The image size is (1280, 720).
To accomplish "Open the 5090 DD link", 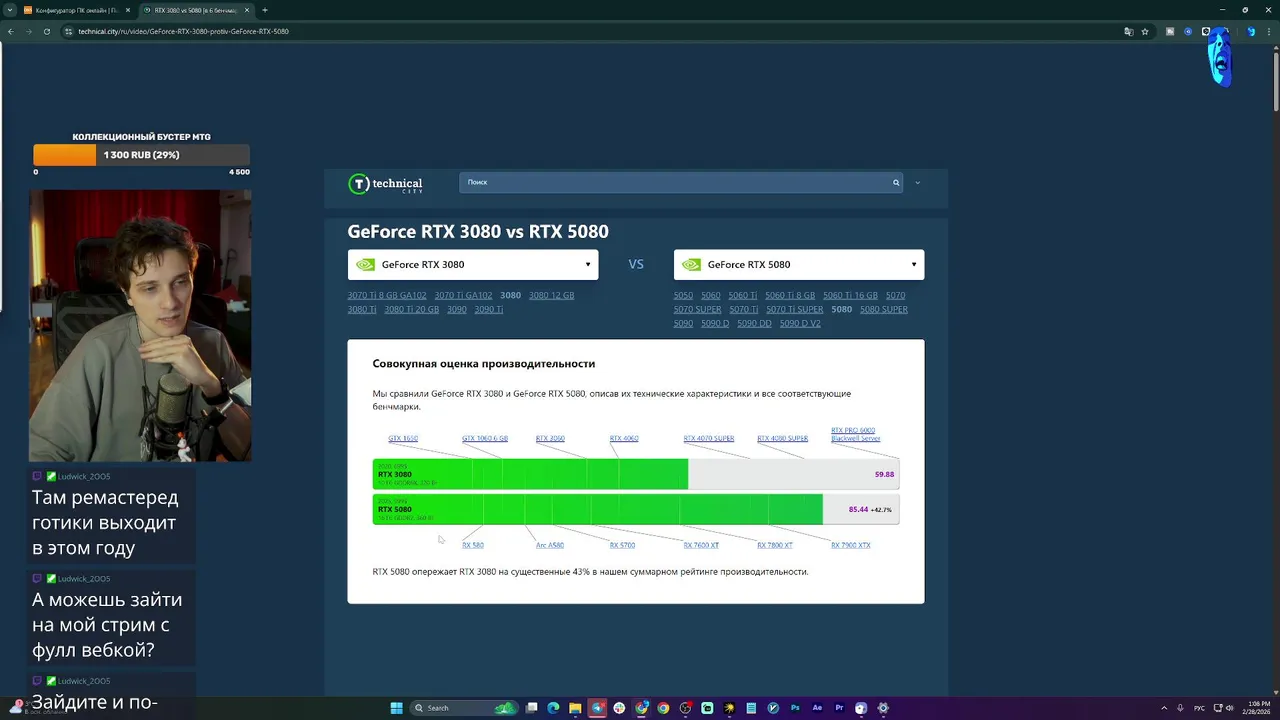I will [754, 323].
